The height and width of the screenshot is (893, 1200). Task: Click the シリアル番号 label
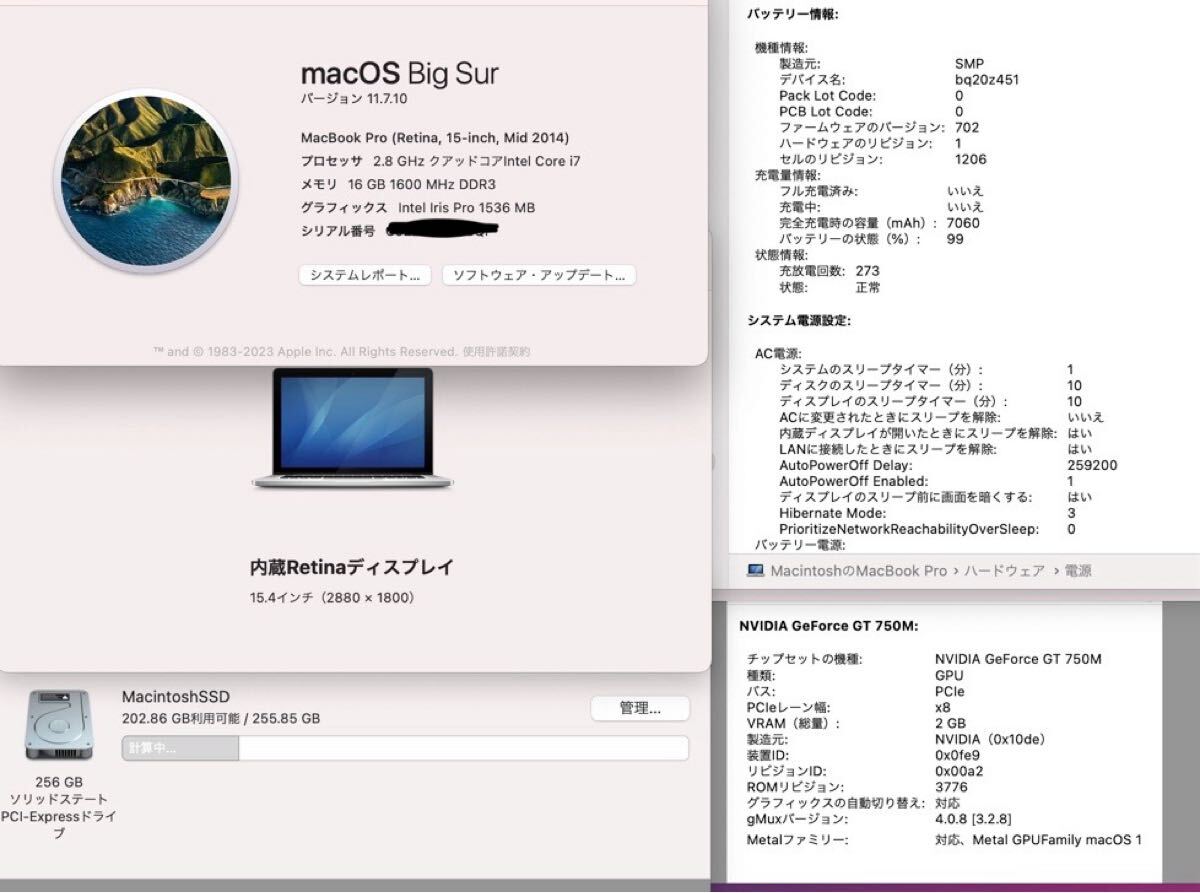coord(338,231)
